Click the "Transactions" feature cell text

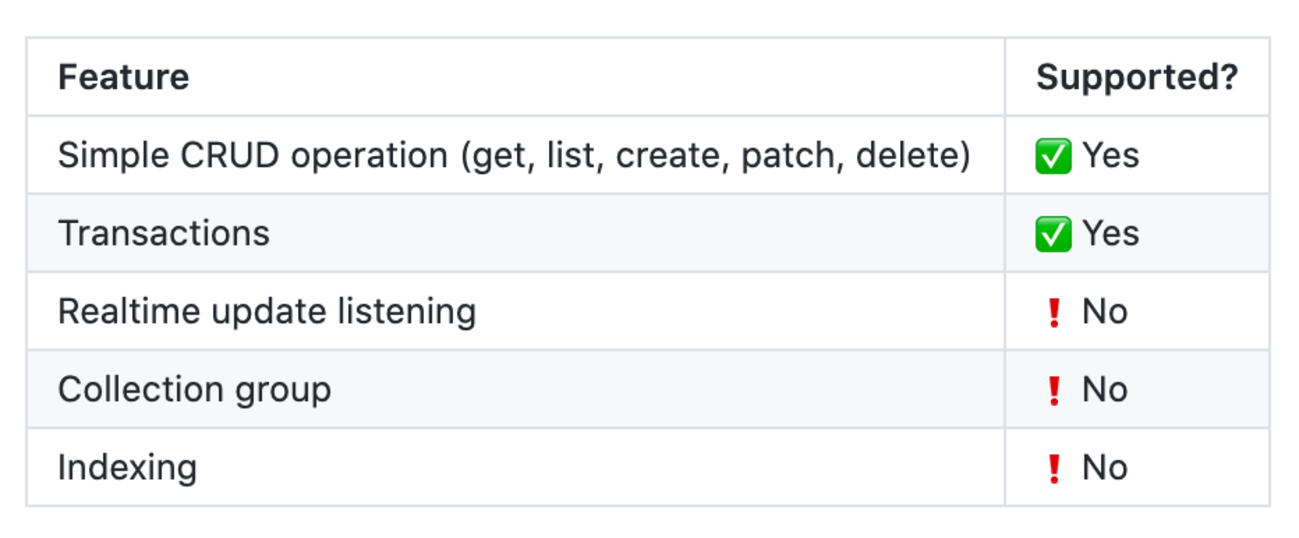164,234
